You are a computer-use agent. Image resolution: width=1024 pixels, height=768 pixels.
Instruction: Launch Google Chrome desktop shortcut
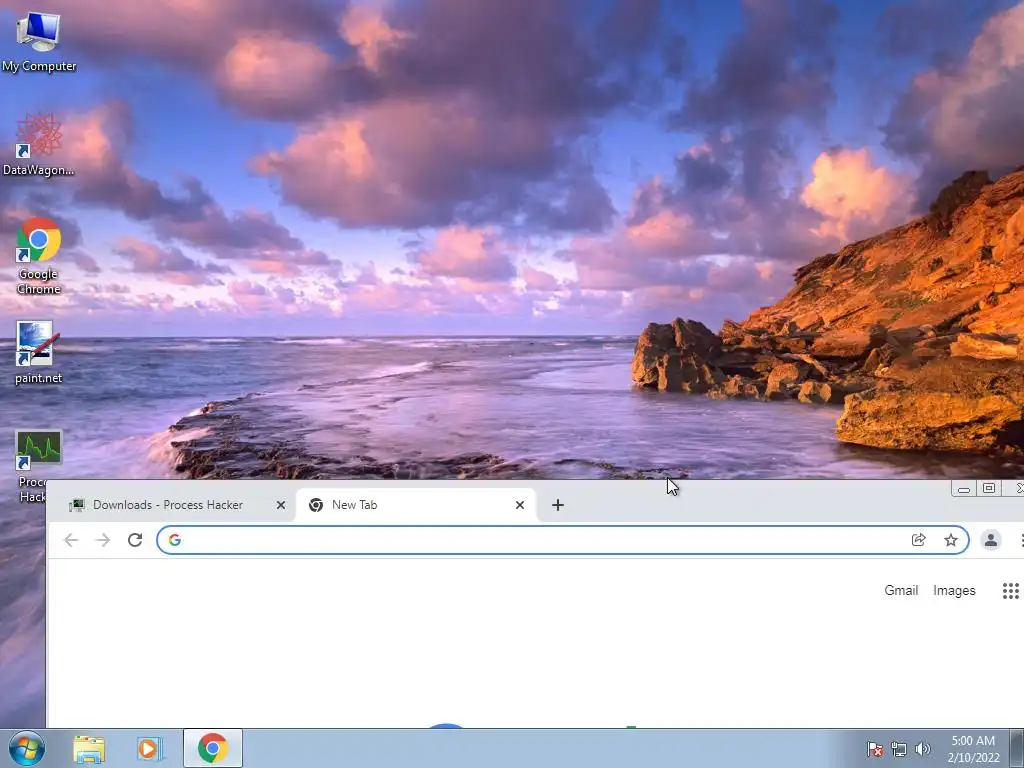[x=39, y=256]
